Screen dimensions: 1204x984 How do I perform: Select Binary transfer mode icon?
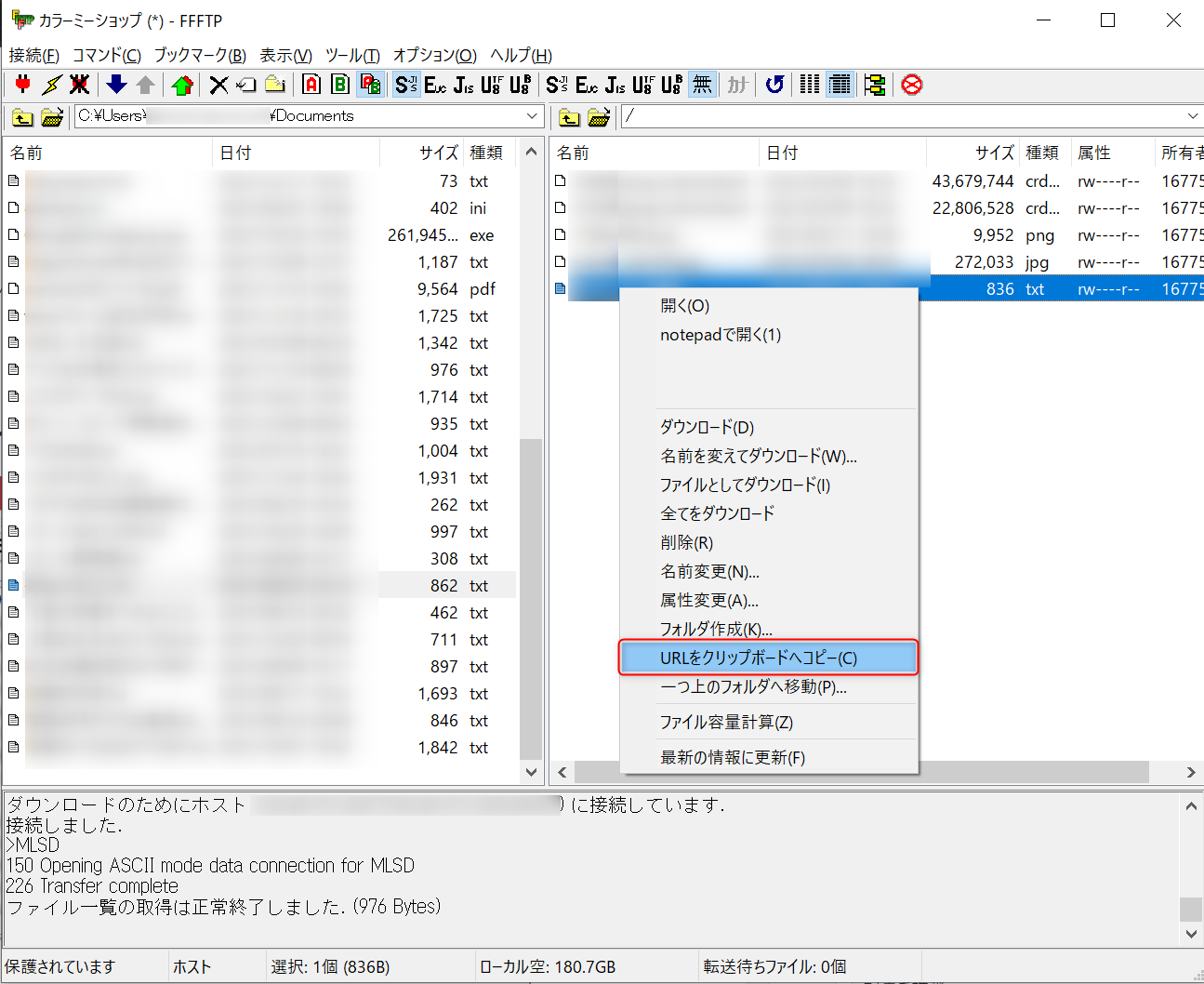pyautogui.click(x=340, y=85)
